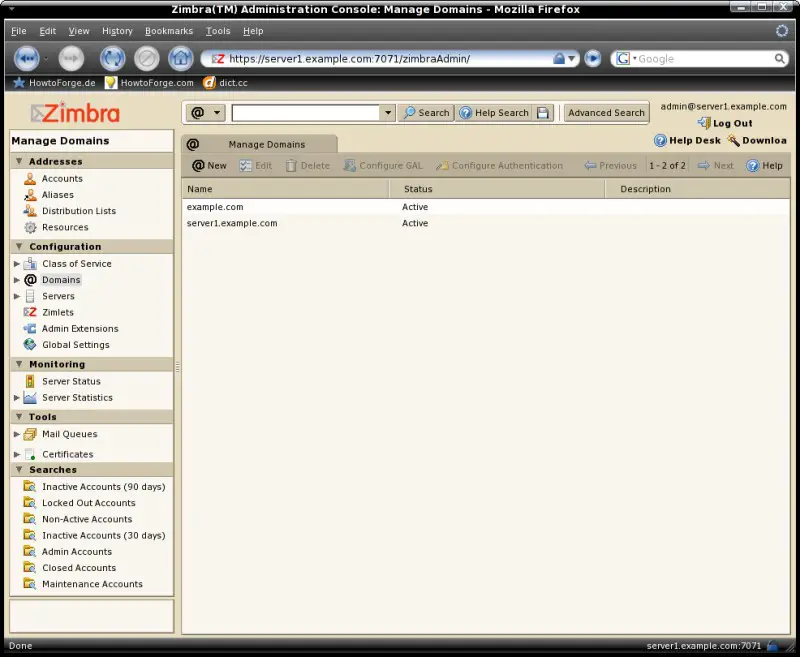
Task: Select Class of Service in Configuration
Action: click(x=77, y=264)
